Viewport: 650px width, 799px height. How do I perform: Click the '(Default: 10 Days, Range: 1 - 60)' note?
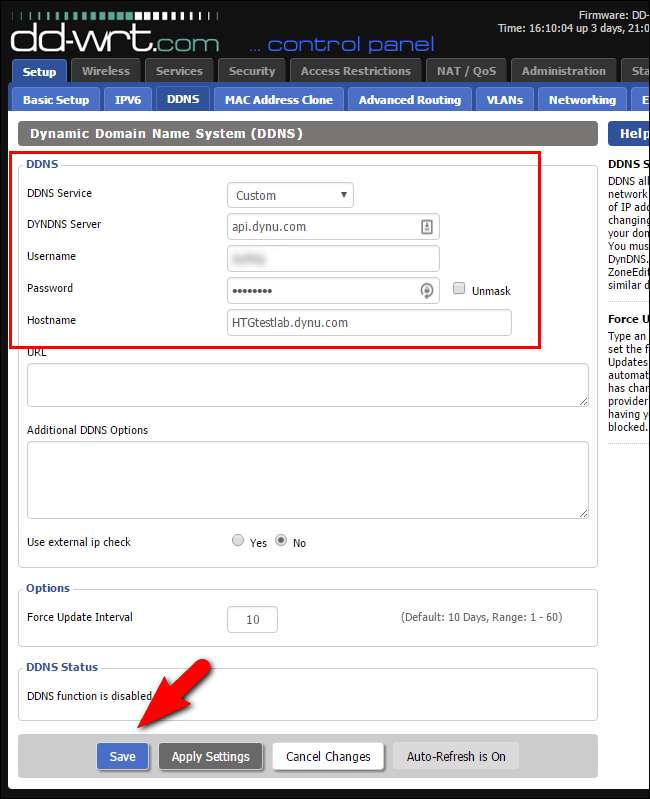point(481,618)
